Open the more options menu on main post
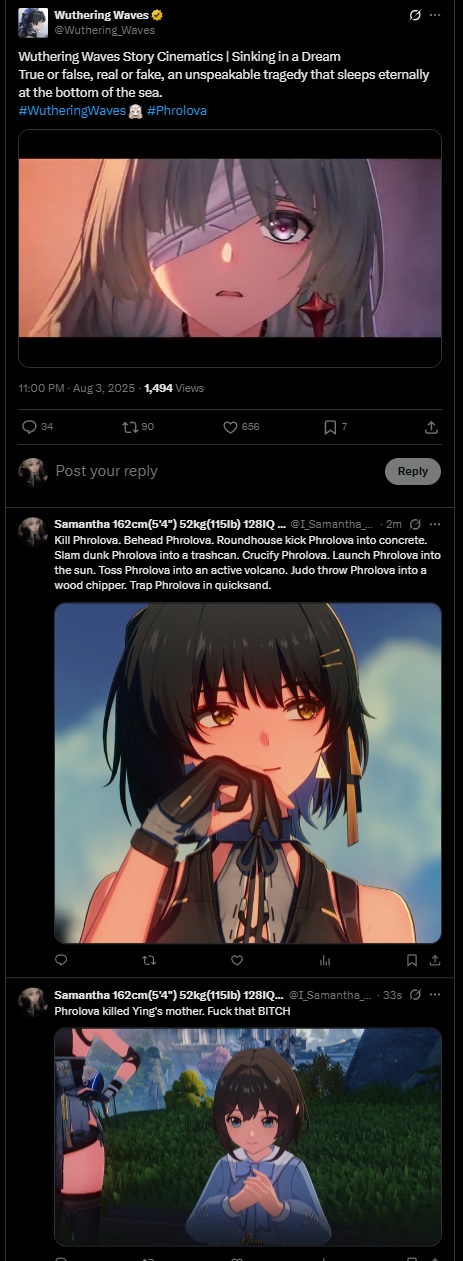463x1261 pixels. [434, 16]
